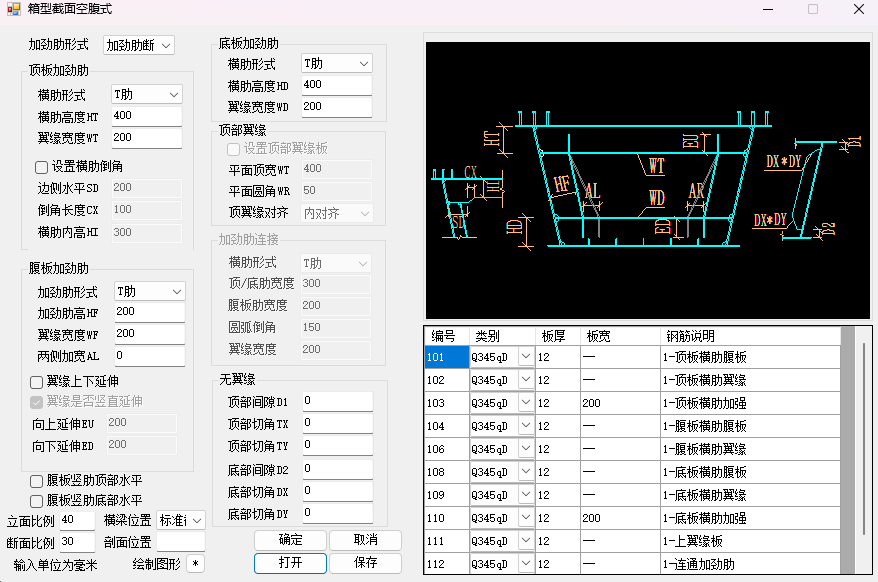The height and width of the screenshot is (582, 878).
Task: Click 底板 翼缘宽度WD input field
Action: pos(337,107)
